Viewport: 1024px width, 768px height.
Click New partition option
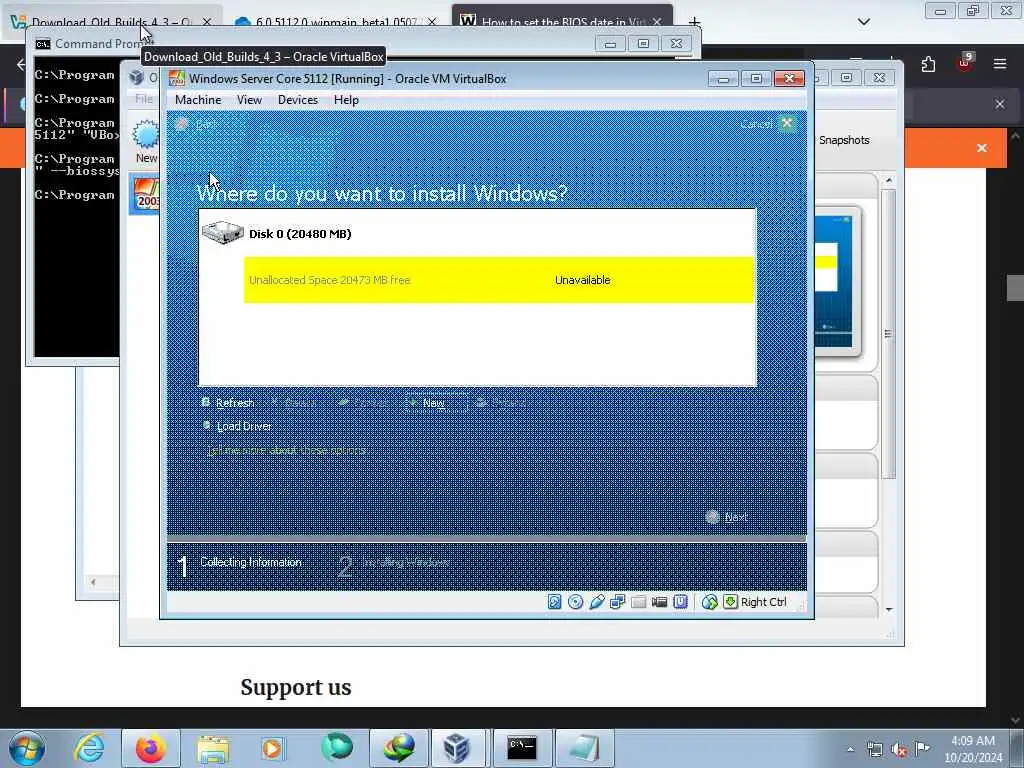tap(436, 403)
